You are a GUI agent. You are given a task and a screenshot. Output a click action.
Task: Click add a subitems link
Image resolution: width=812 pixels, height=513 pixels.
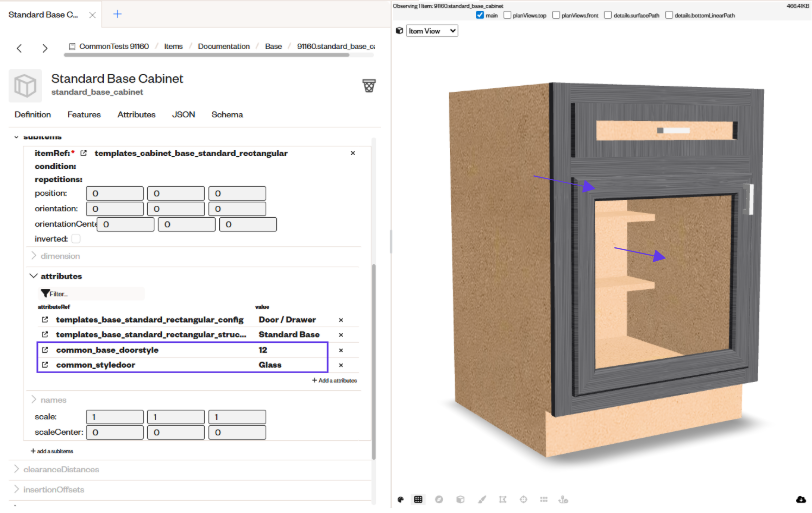(x=52, y=451)
